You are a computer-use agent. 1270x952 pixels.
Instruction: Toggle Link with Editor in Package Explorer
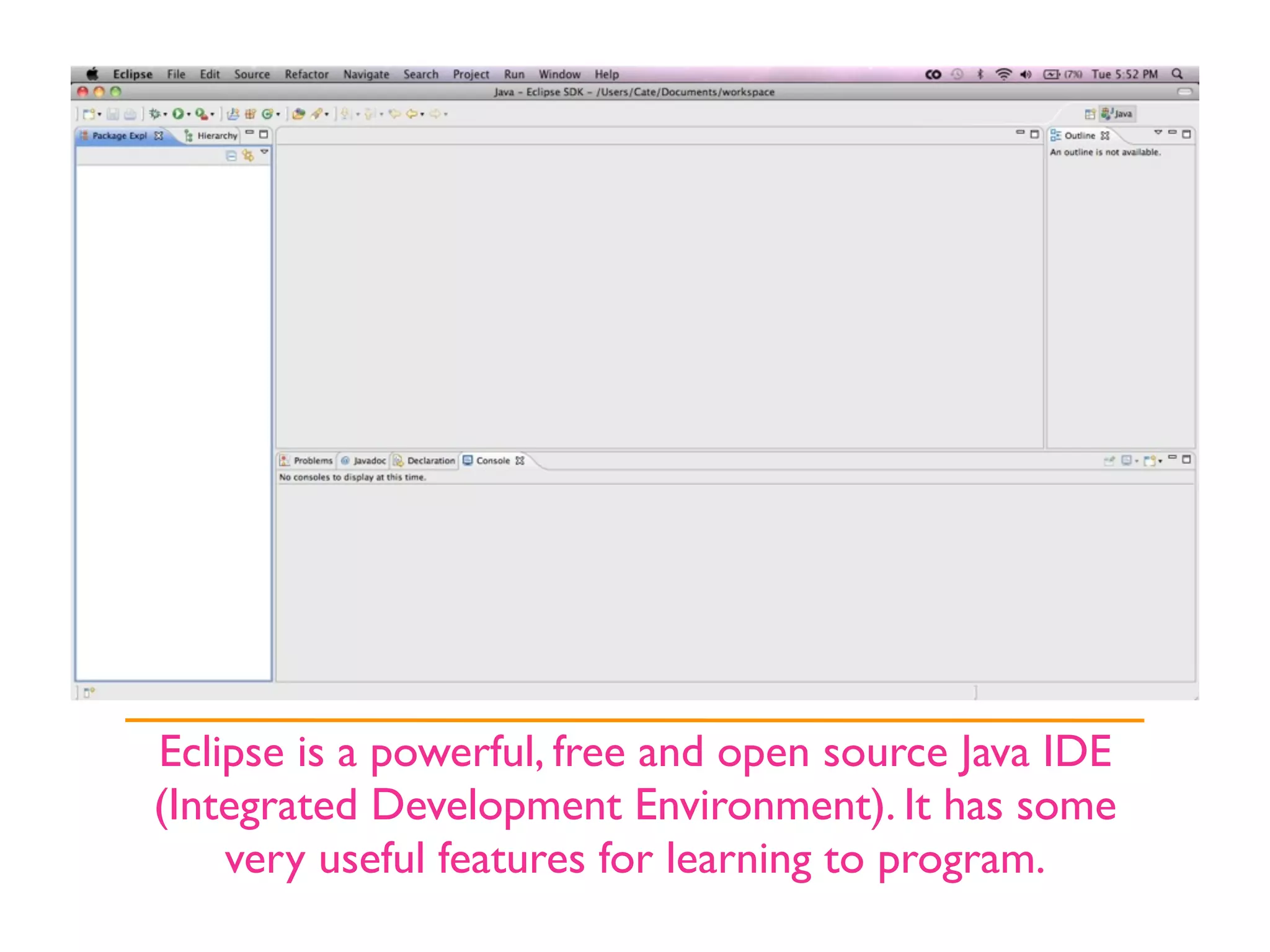click(x=248, y=156)
